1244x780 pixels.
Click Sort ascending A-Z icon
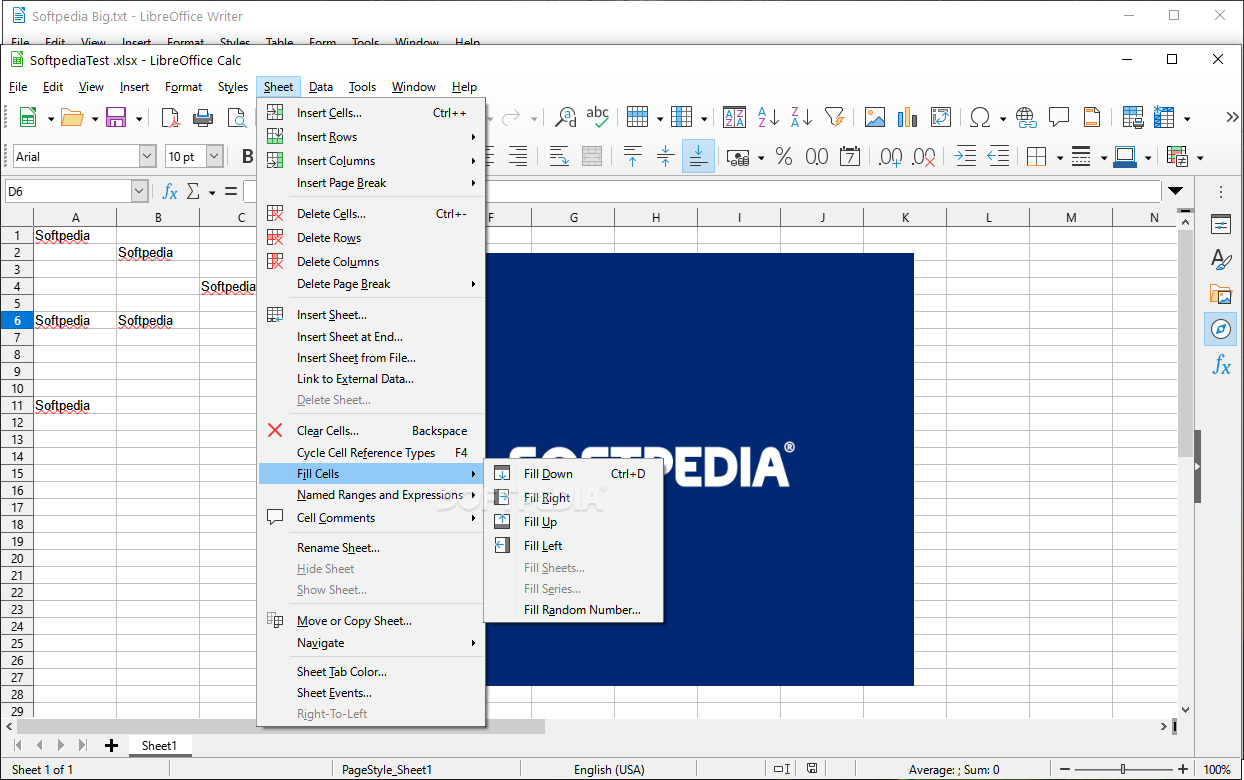768,118
